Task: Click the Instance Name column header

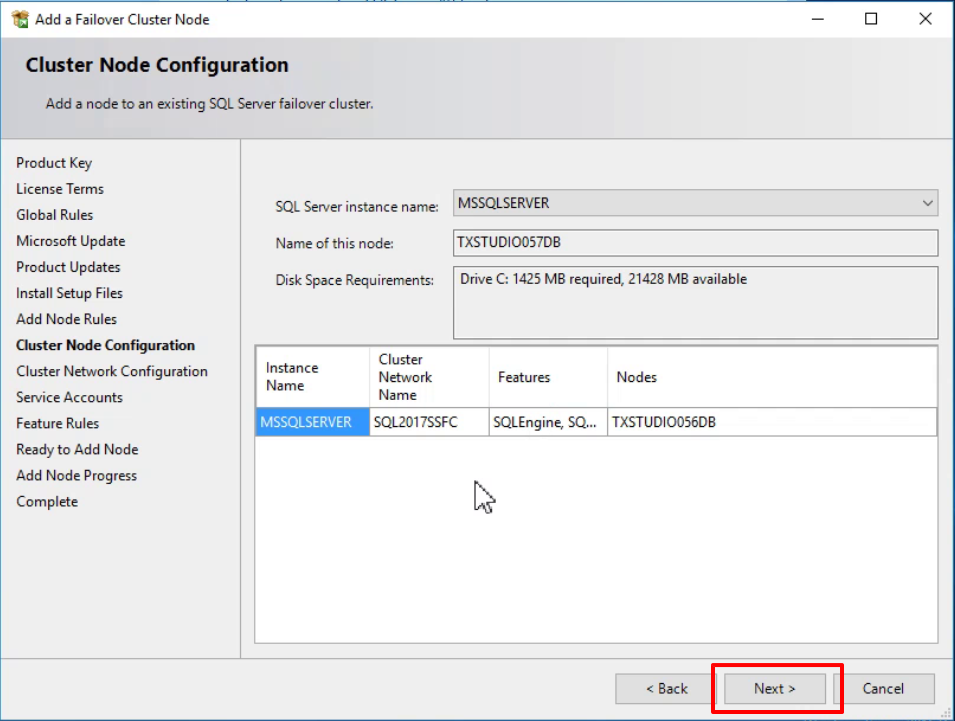Action: (x=312, y=377)
